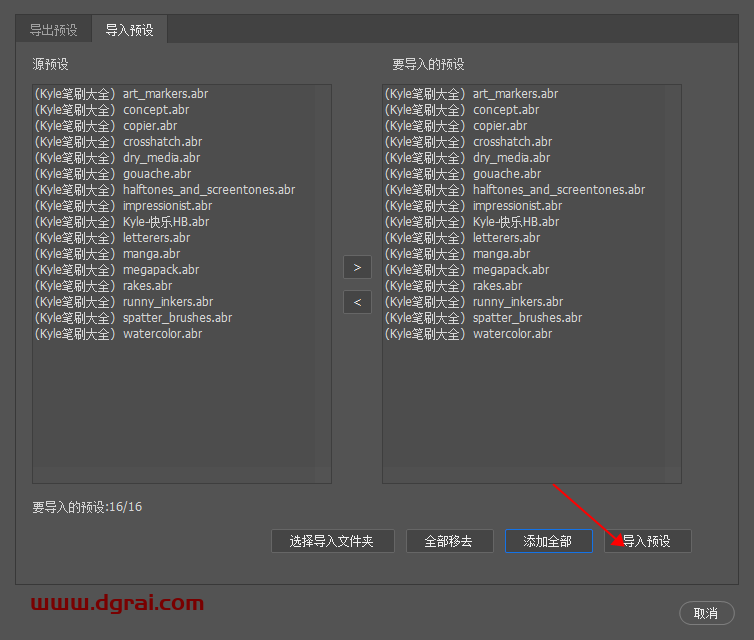Switch to the 导出预设 tab
Image resolution: width=754 pixels, height=640 pixels.
tap(53, 30)
